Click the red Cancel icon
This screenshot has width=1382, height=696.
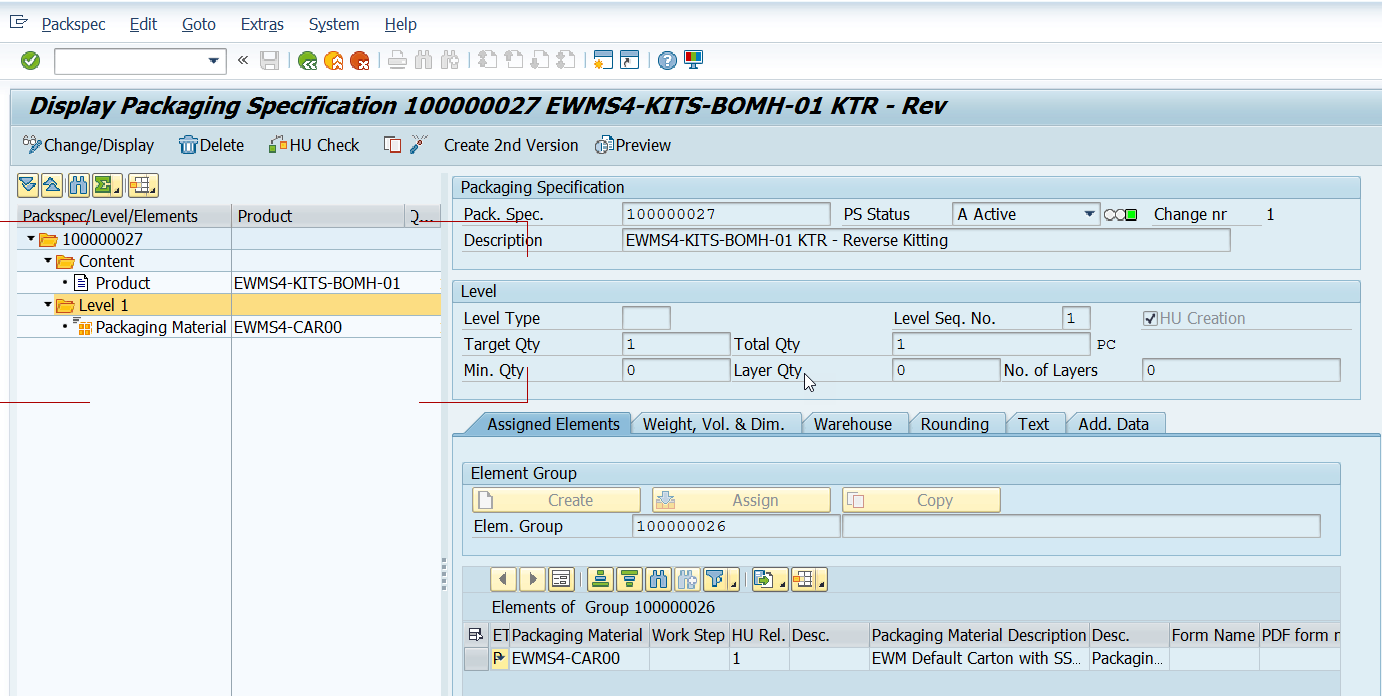360,61
